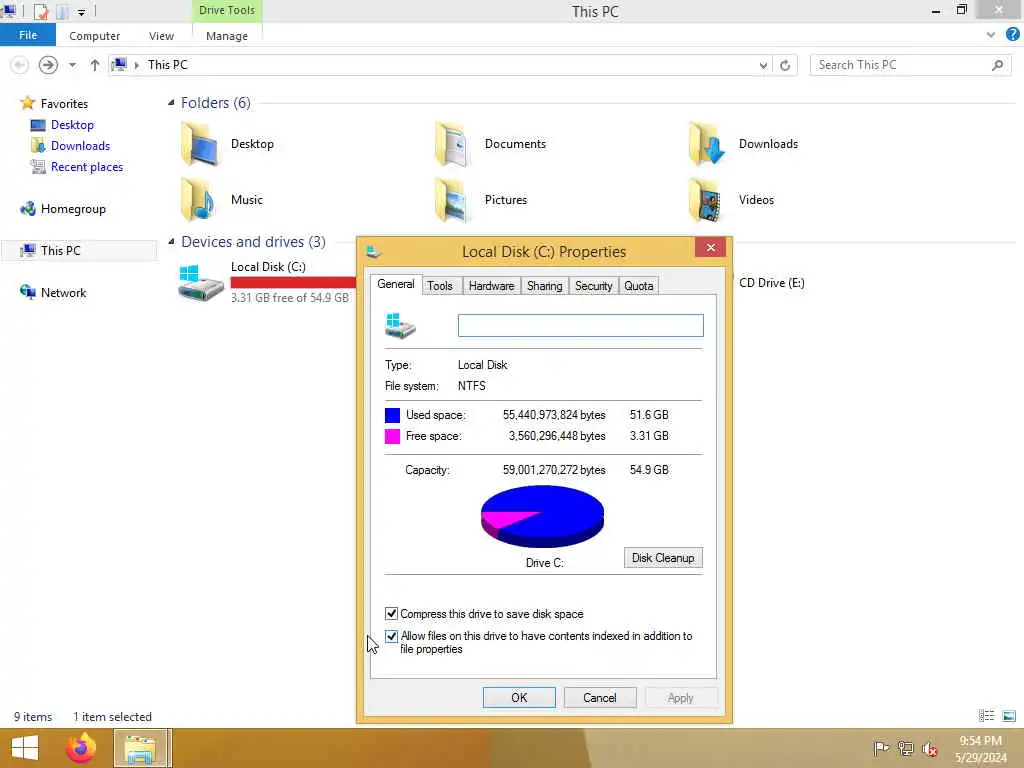Click the network tray icon
Viewport: 1024px width, 768px height.
(906, 748)
